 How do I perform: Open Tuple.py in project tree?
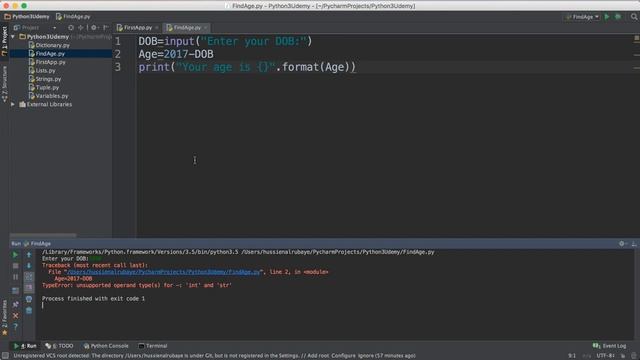tap(44, 87)
